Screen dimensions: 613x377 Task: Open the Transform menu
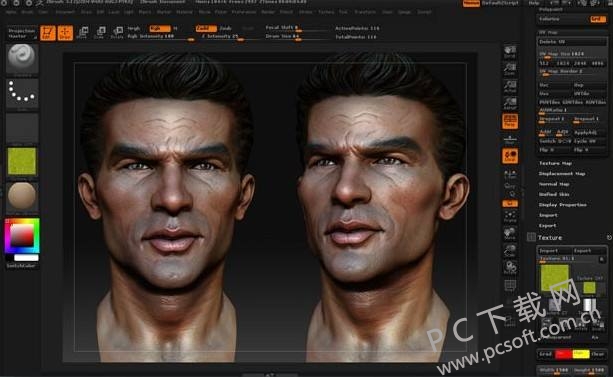[365, 12]
